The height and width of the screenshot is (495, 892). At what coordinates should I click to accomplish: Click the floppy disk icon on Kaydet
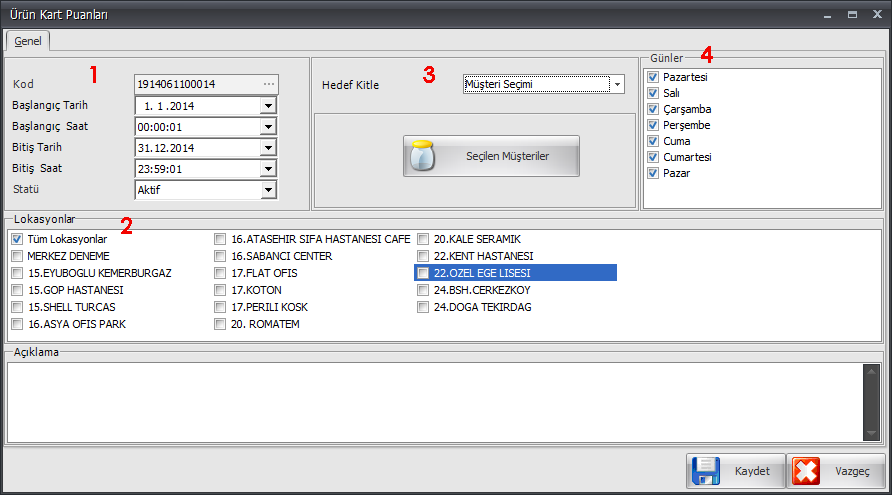(x=706, y=470)
